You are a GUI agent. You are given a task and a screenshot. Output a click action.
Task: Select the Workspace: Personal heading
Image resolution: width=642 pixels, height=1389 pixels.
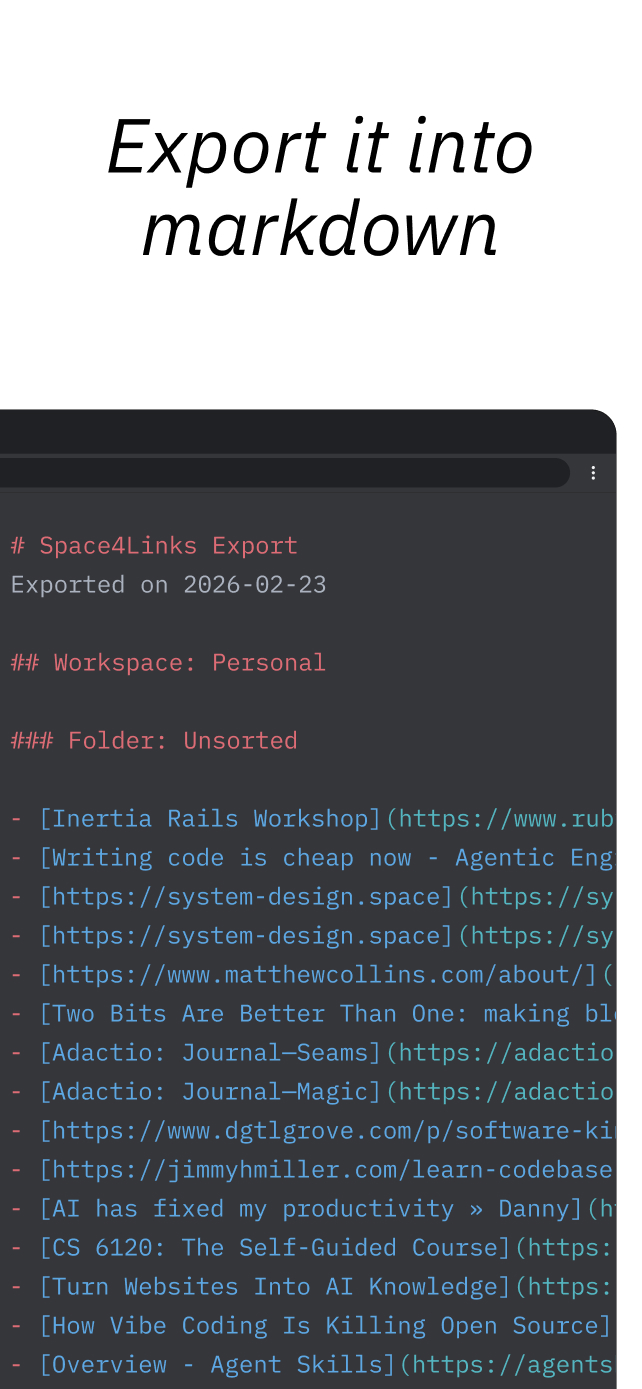coord(168,663)
